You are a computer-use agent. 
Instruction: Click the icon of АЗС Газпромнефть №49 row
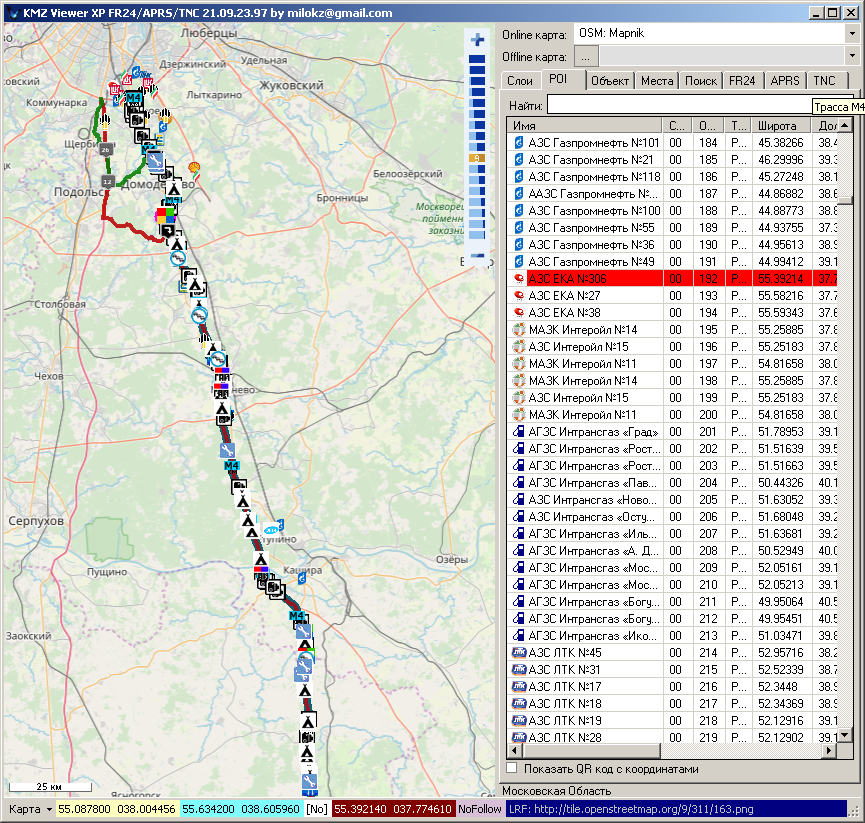(518, 262)
